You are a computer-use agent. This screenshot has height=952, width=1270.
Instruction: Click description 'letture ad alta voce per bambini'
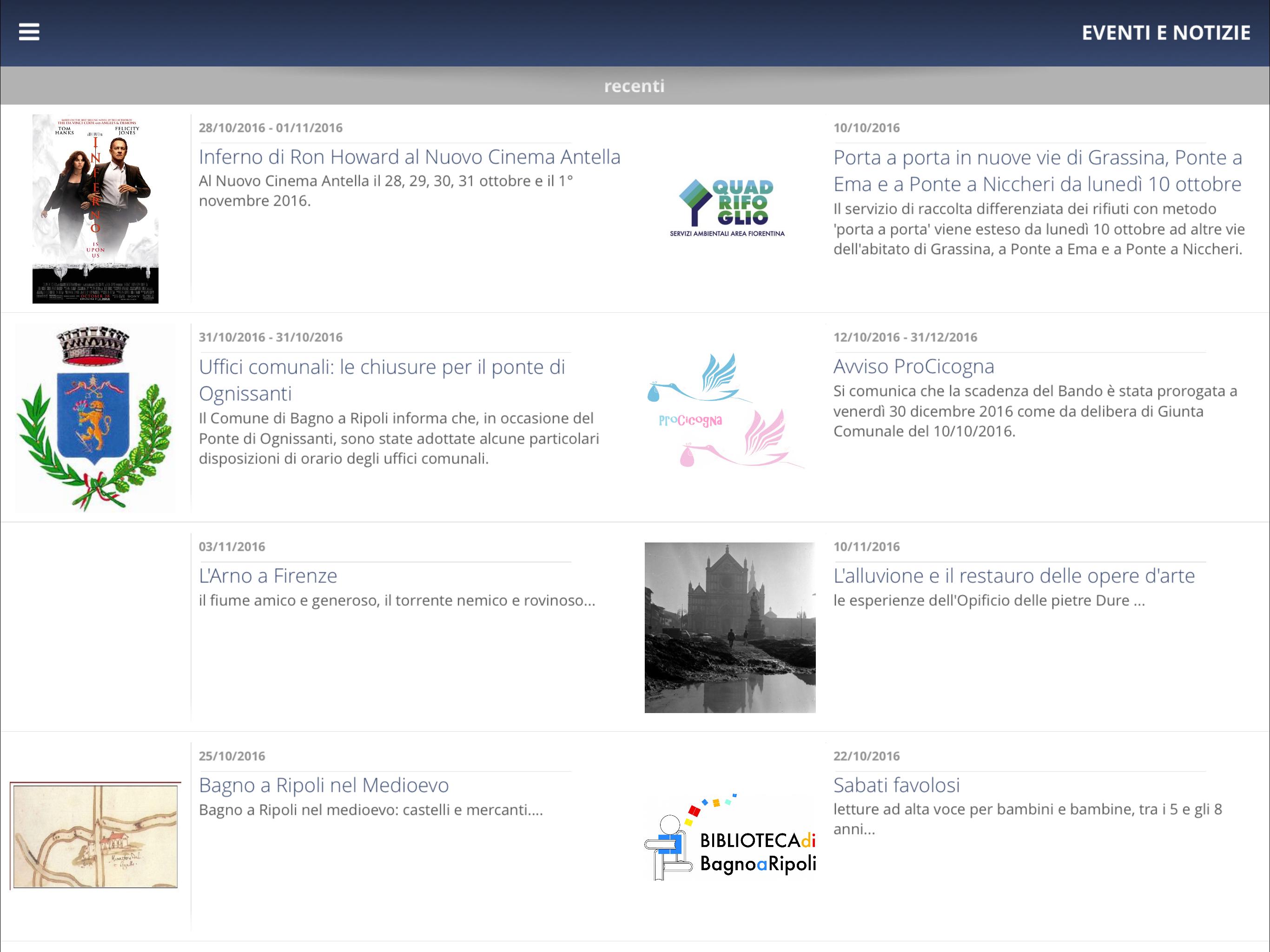pyautogui.click(x=1028, y=820)
